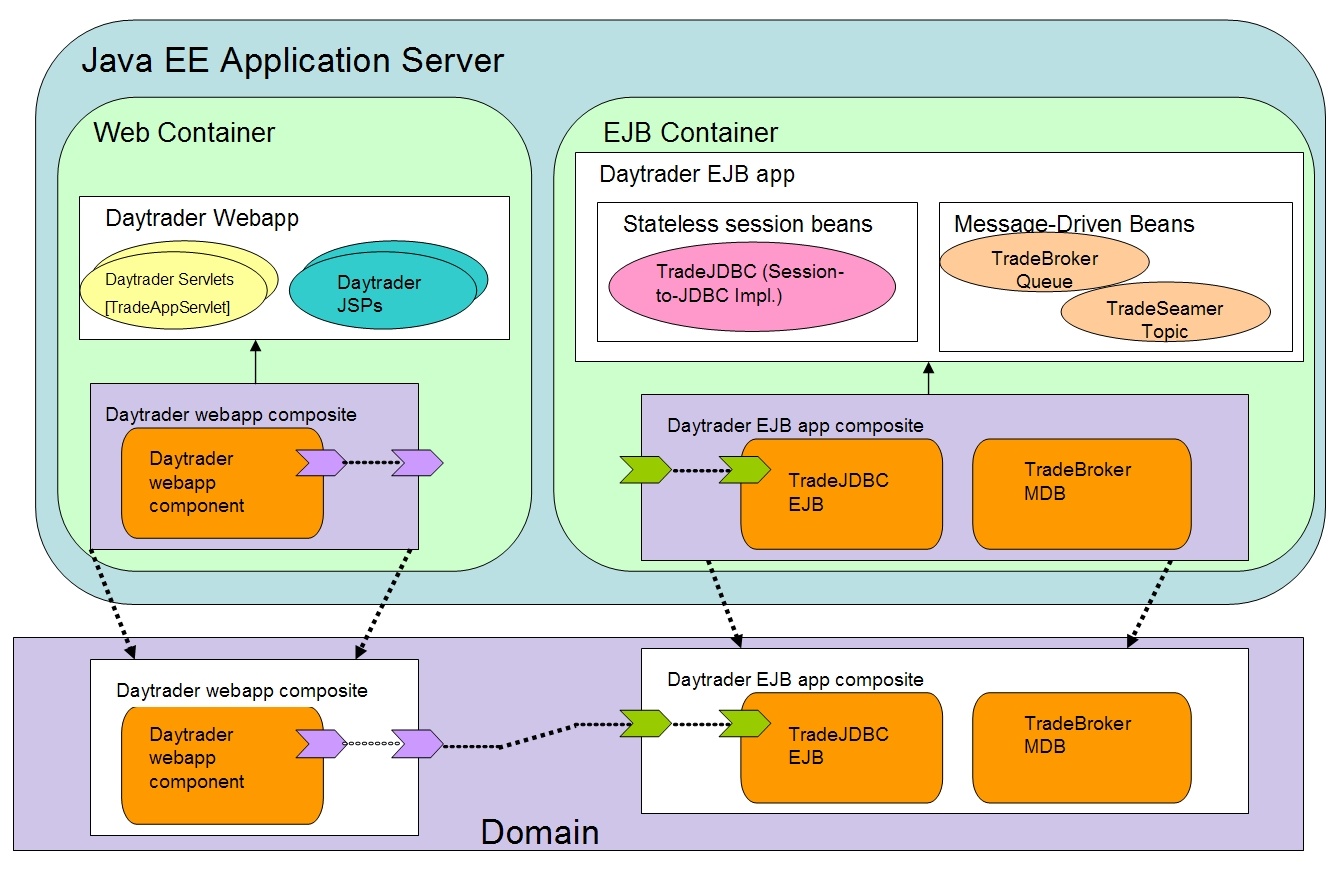This screenshot has height=875, width=1334.
Task: Click the "Domain" label
Action: (540, 832)
